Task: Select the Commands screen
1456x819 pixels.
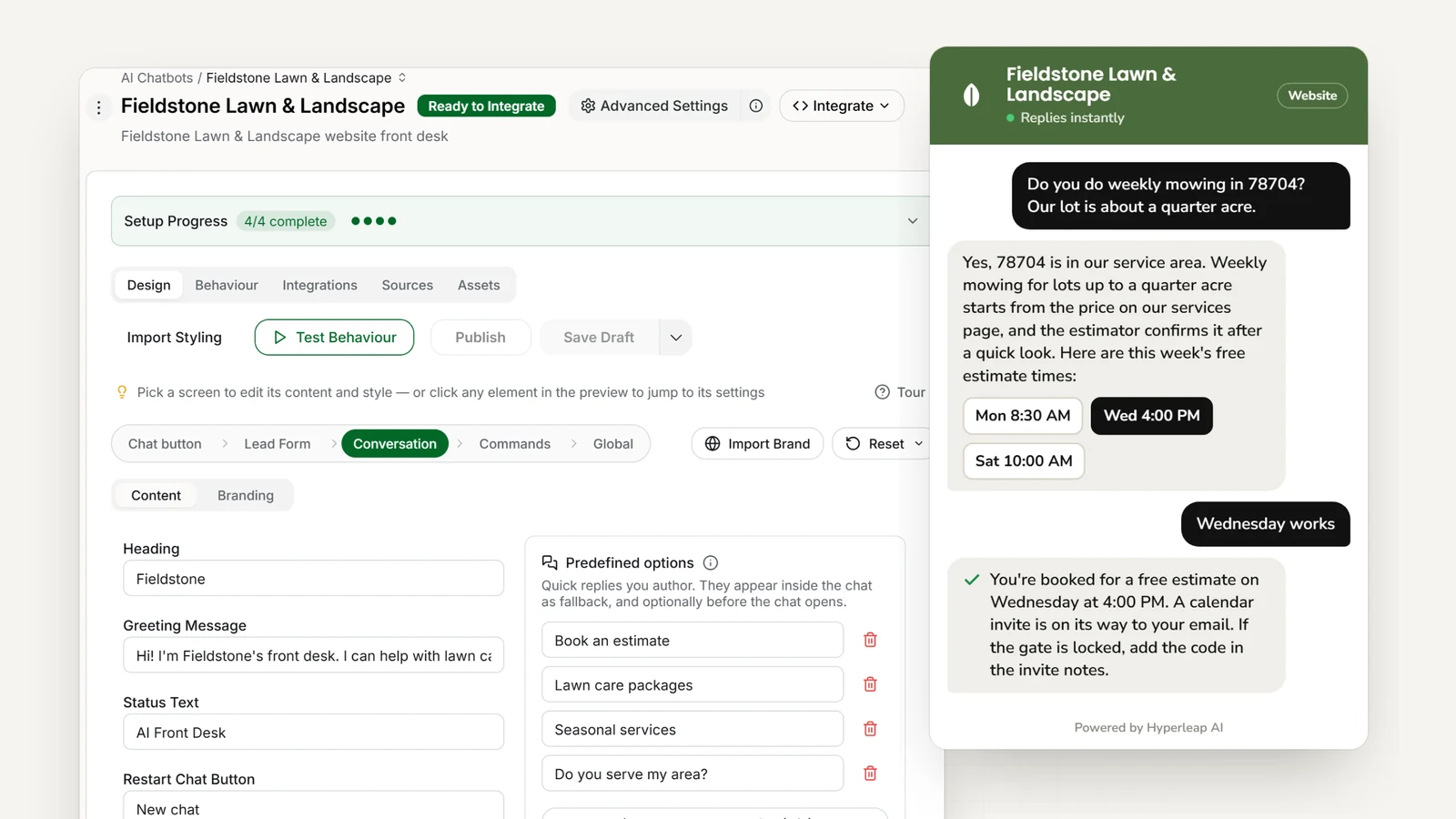Action: point(515,444)
